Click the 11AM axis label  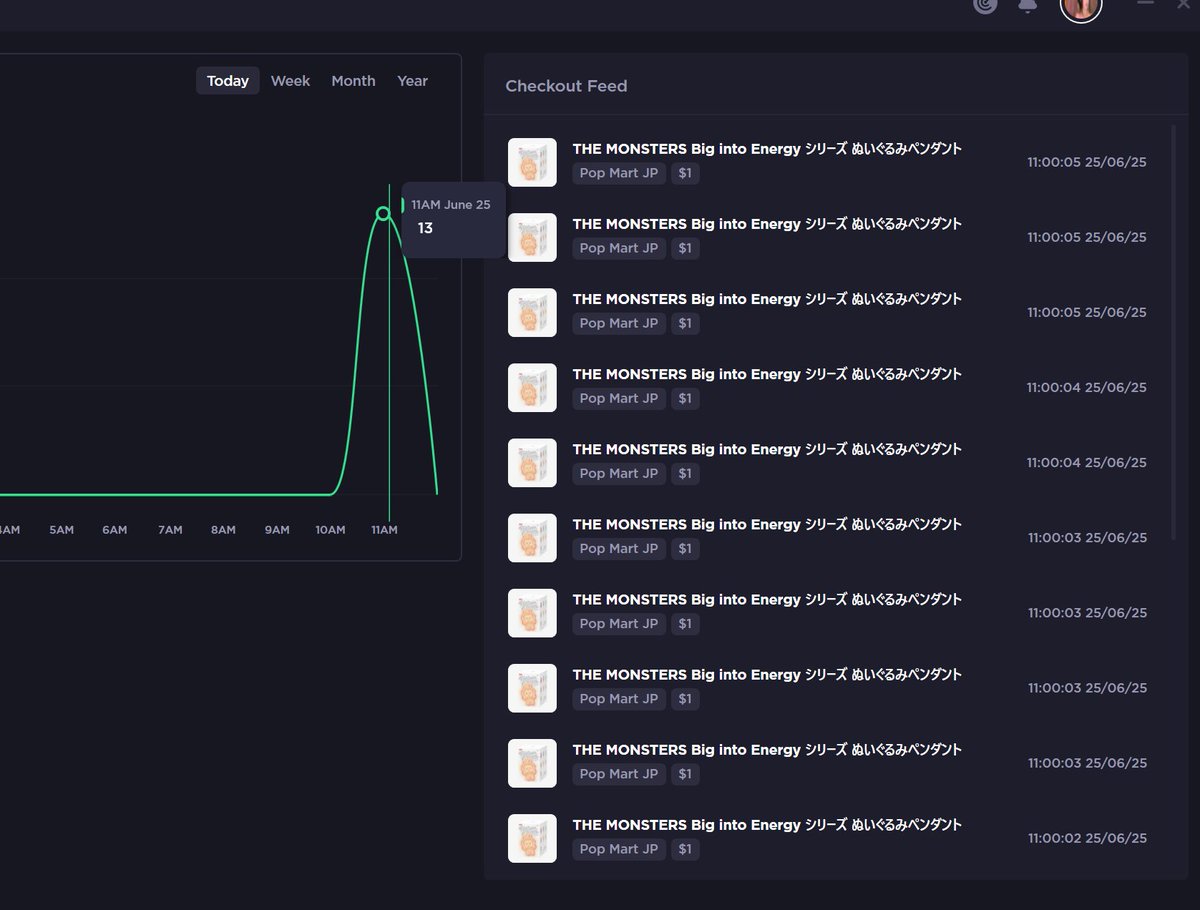384,530
